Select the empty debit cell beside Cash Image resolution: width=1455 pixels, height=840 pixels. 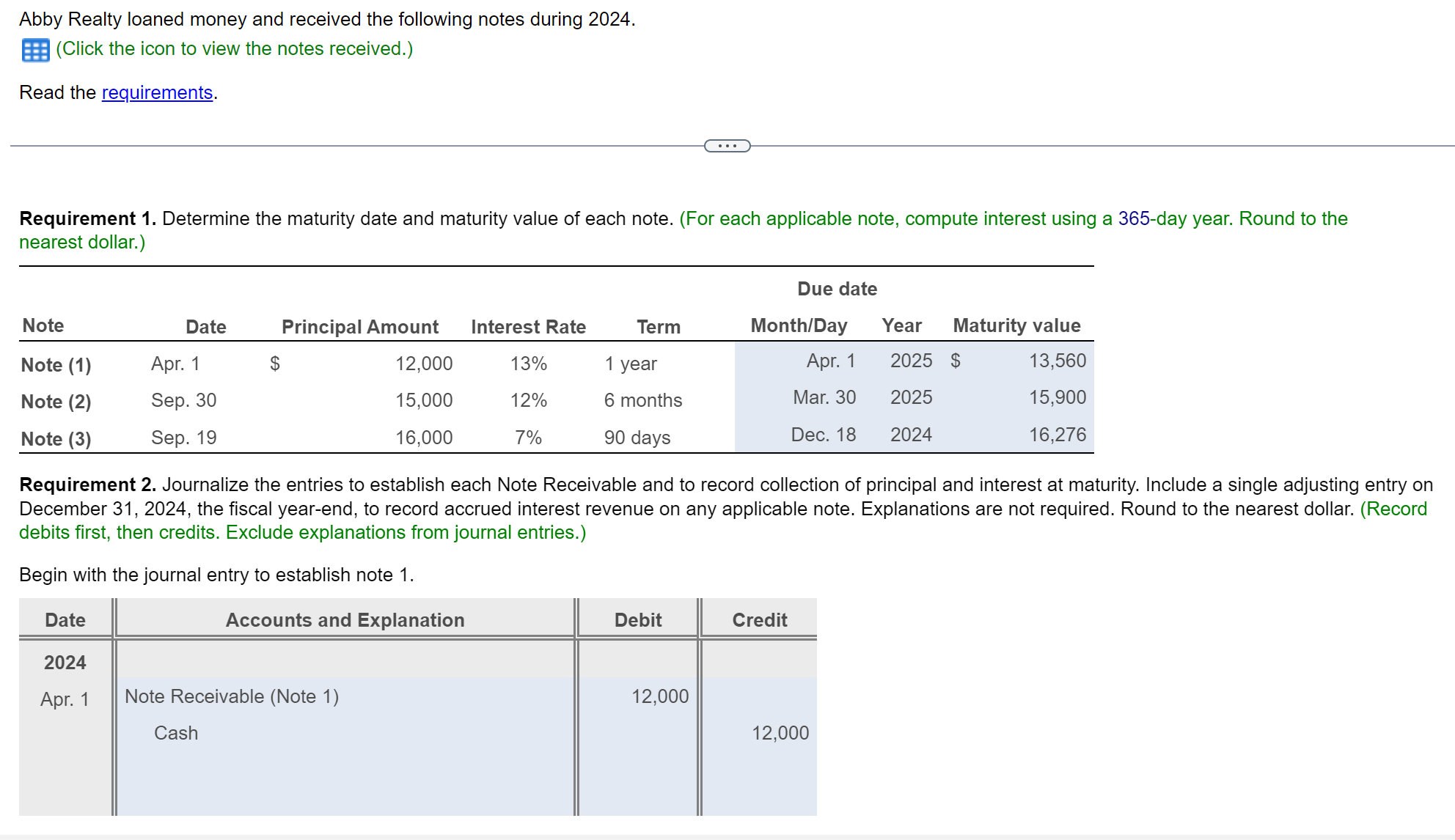[x=637, y=733]
